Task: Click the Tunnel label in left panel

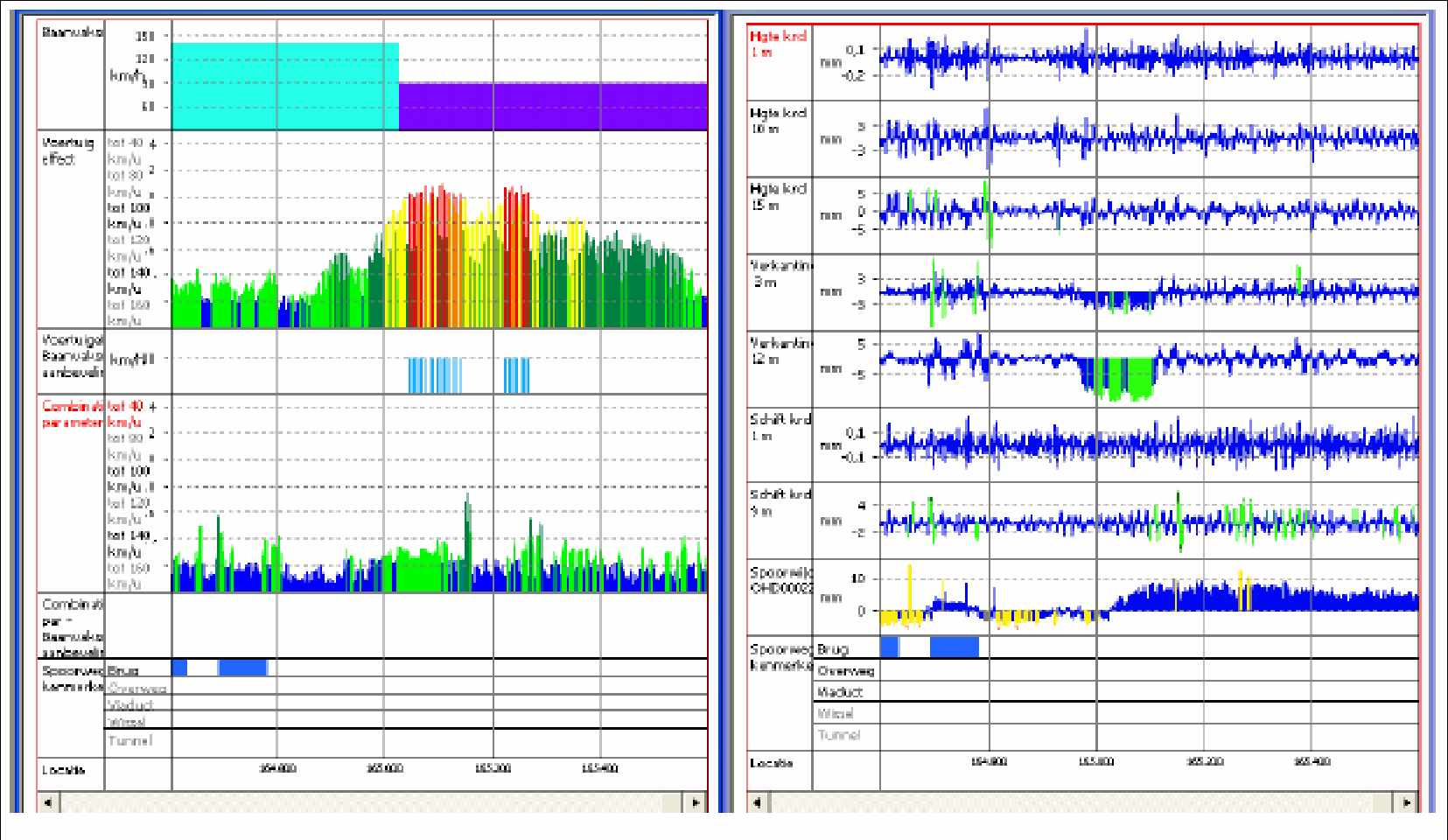Action: 129,740
